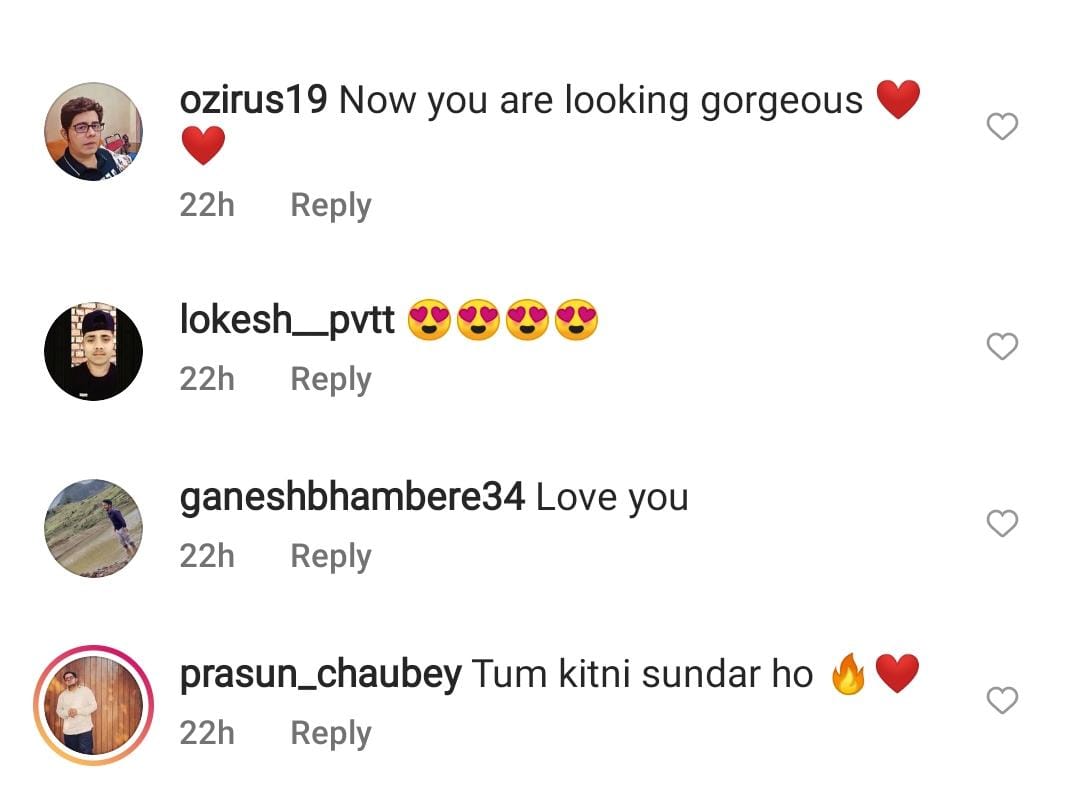Open ozirus19's profile picture
The width and height of the screenshot is (1080, 805).
pyautogui.click(x=94, y=131)
